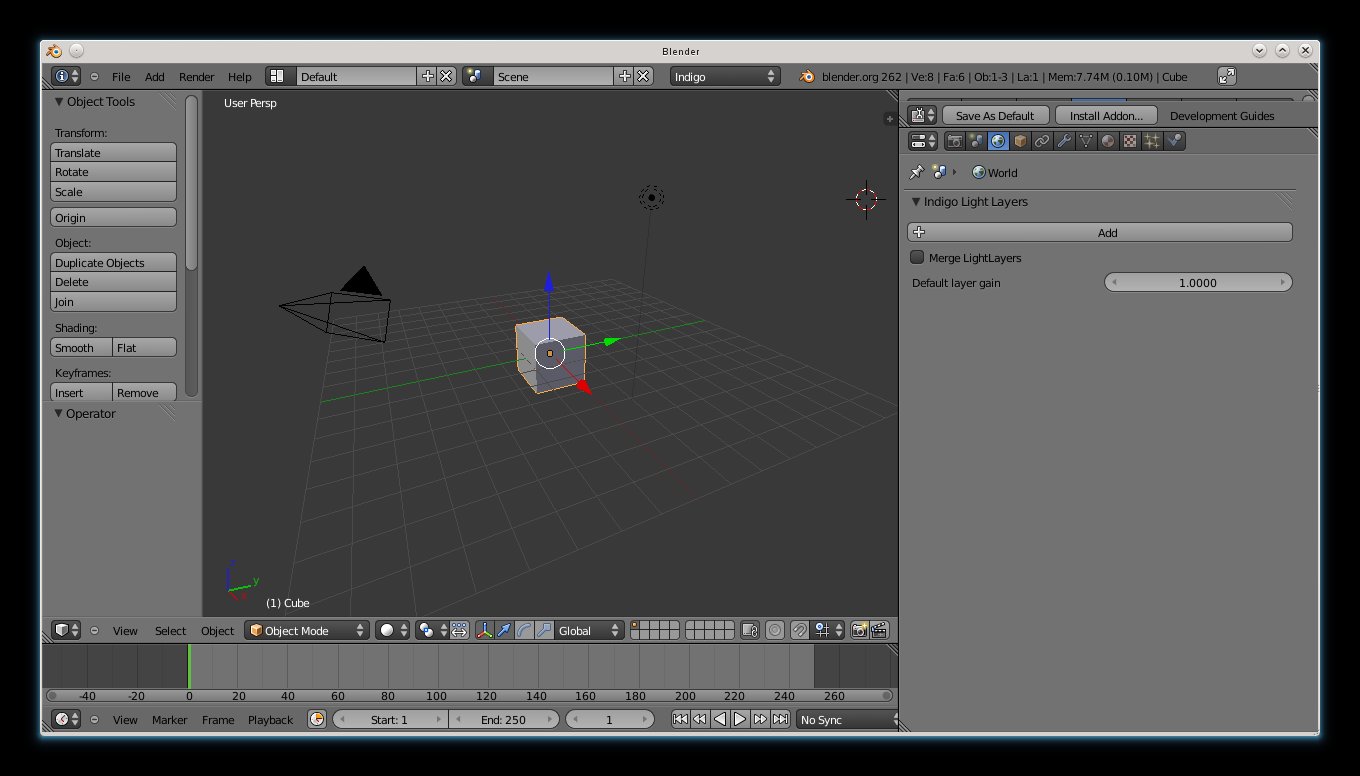Select the Material properties sphere icon

click(1108, 142)
